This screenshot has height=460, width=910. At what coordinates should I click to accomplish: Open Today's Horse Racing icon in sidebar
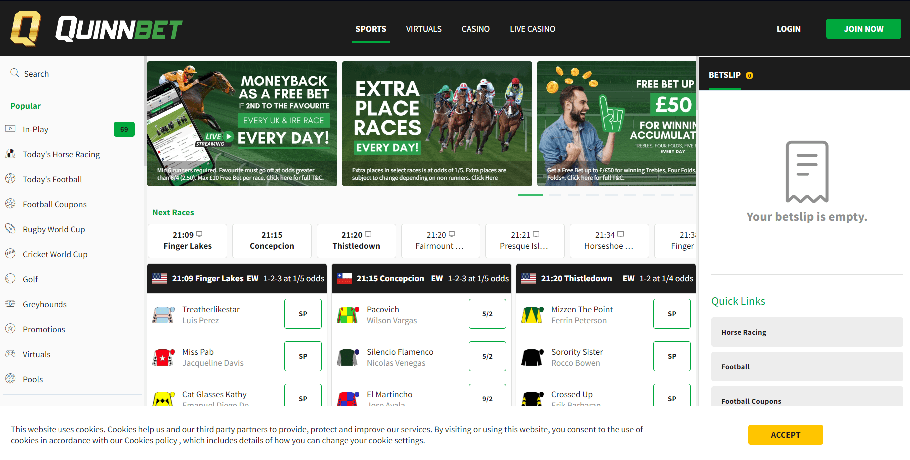pos(10,154)
